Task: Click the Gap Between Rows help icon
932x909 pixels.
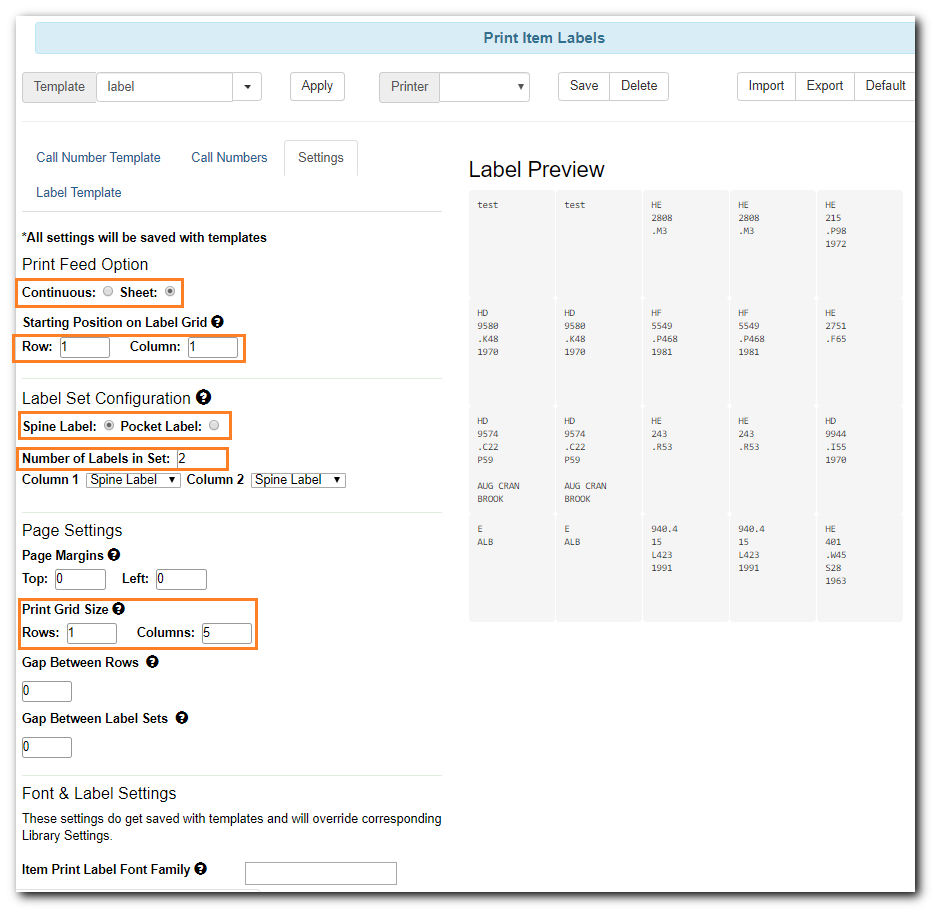Action: (x=152, y=661)
